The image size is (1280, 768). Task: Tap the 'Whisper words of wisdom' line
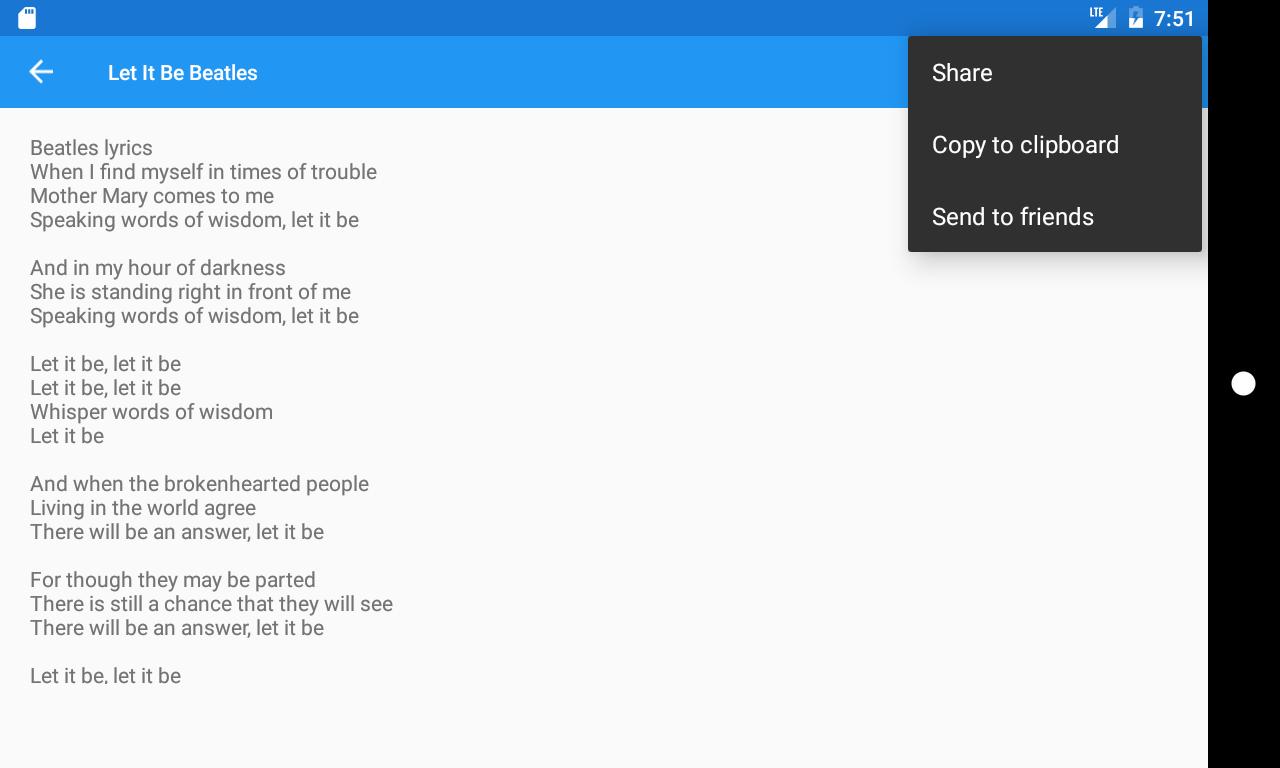(151, 412)
